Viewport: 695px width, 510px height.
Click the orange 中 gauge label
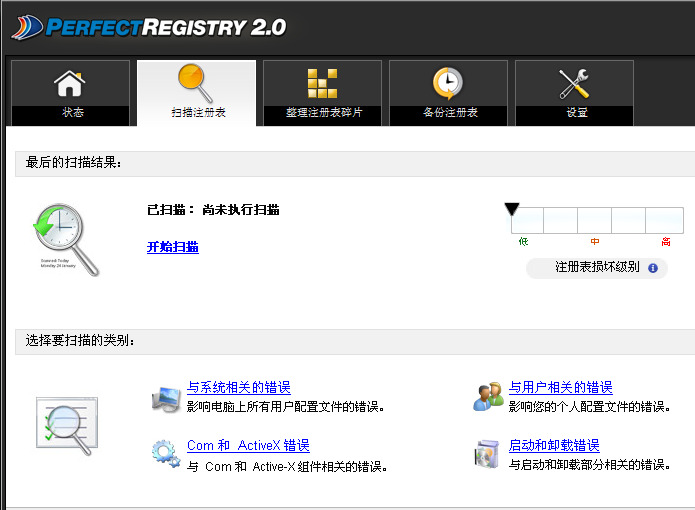point(595,241)
